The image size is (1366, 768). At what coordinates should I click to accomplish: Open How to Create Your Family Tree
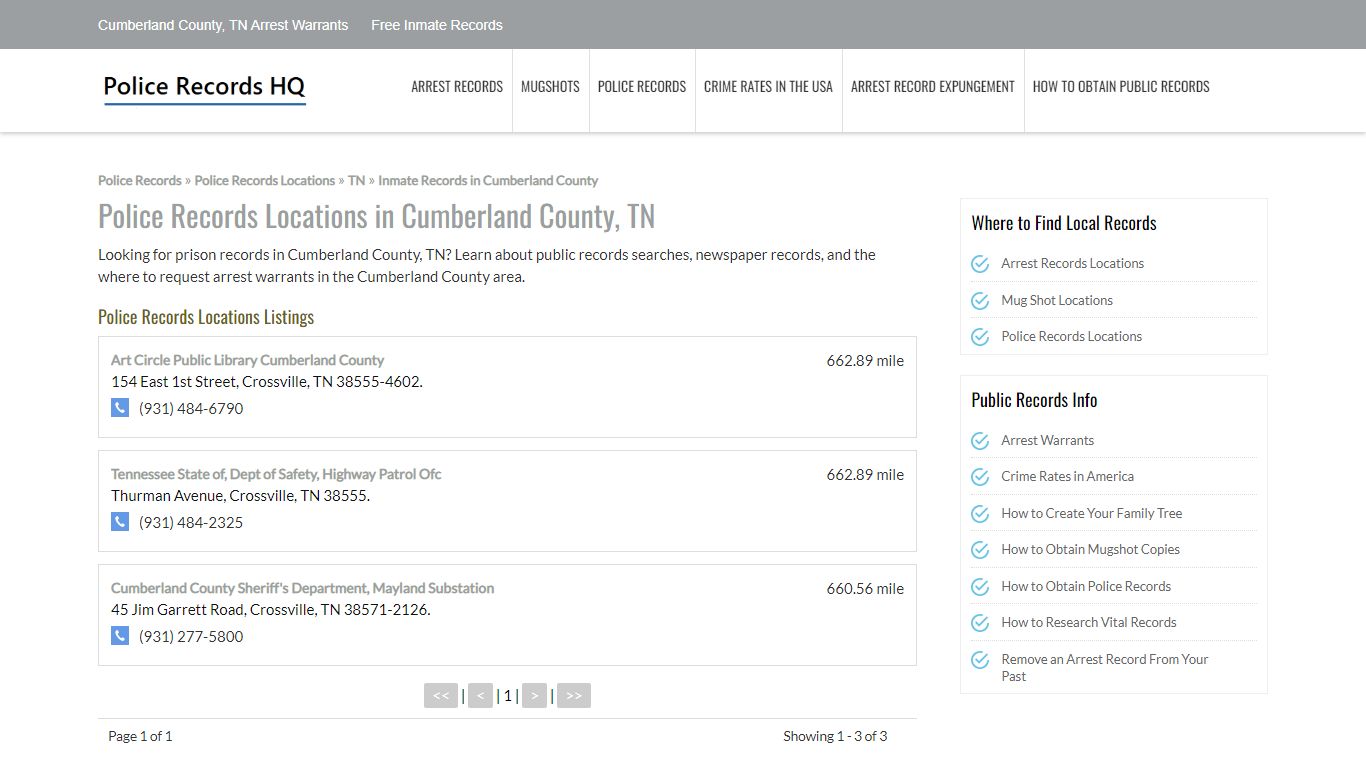1091,514
